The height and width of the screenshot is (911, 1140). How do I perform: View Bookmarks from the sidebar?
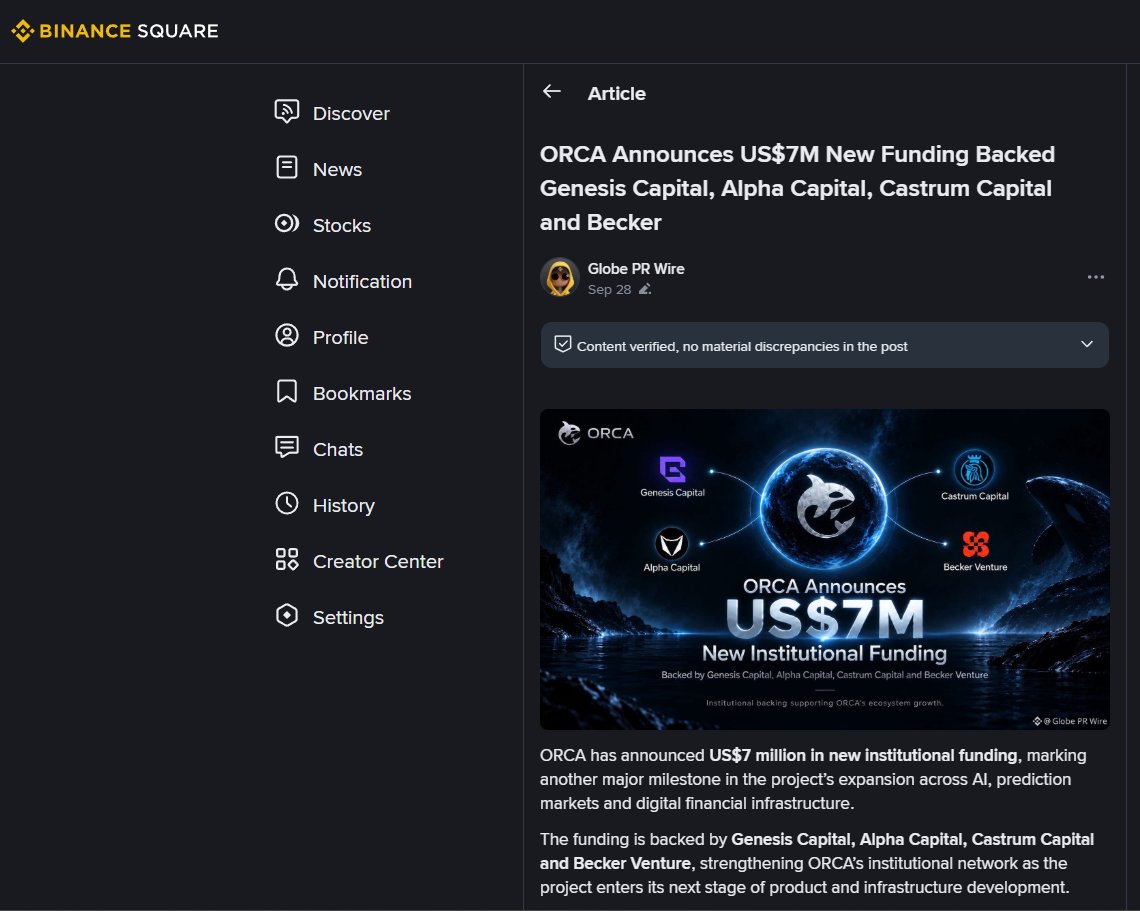[362, 393]
